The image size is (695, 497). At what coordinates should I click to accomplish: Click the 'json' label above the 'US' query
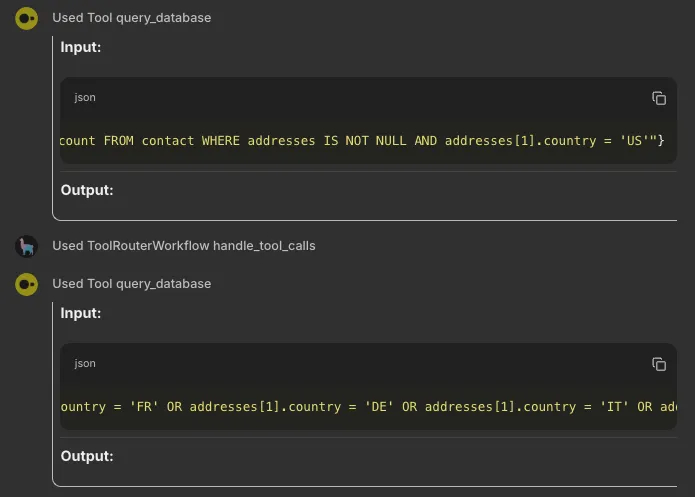(x=85, y=97)
